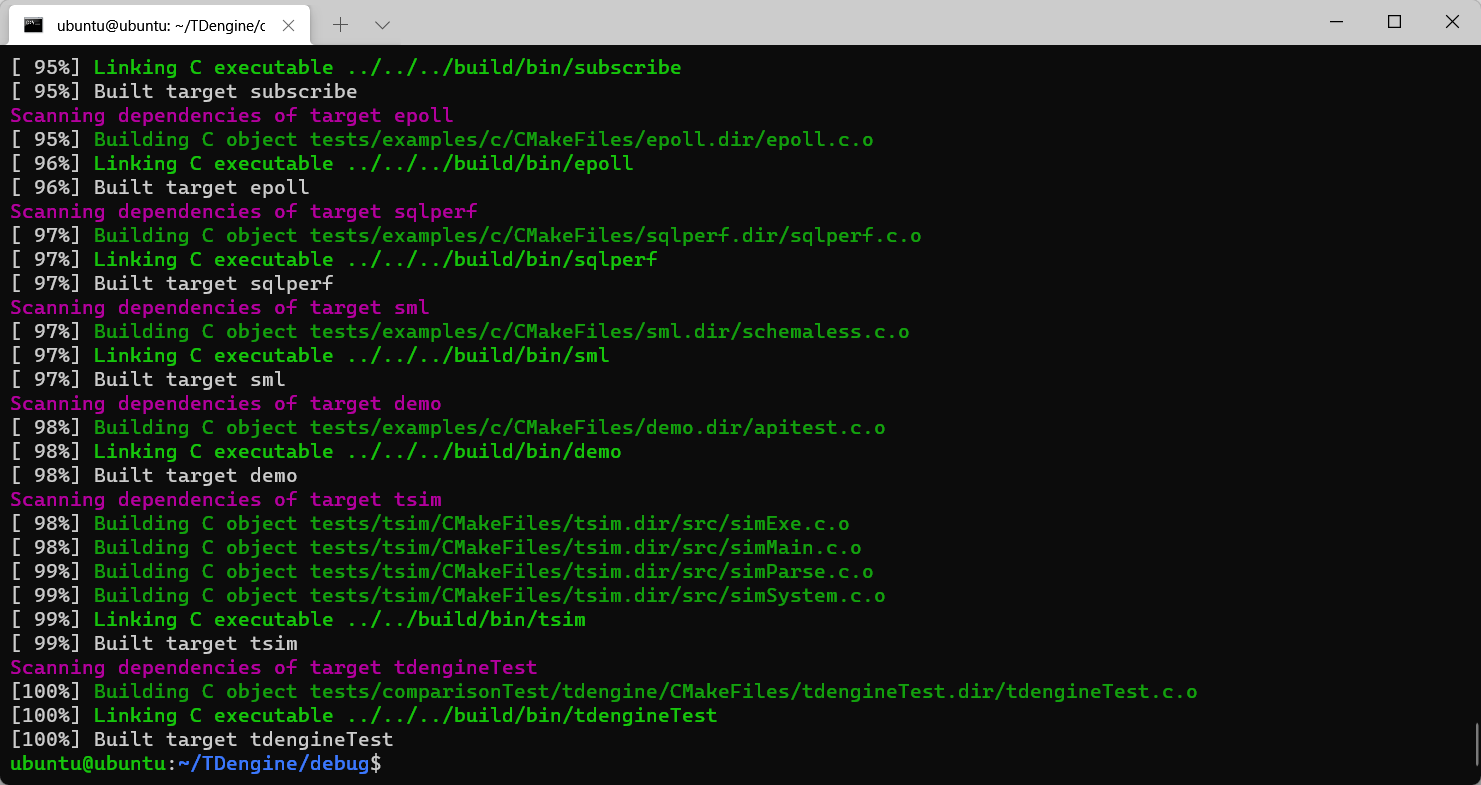This screenshot has height=785, width=1481.
Task: Click the 'tsim.dir/src/simSystem.c.o' build line
Action: 448,596
